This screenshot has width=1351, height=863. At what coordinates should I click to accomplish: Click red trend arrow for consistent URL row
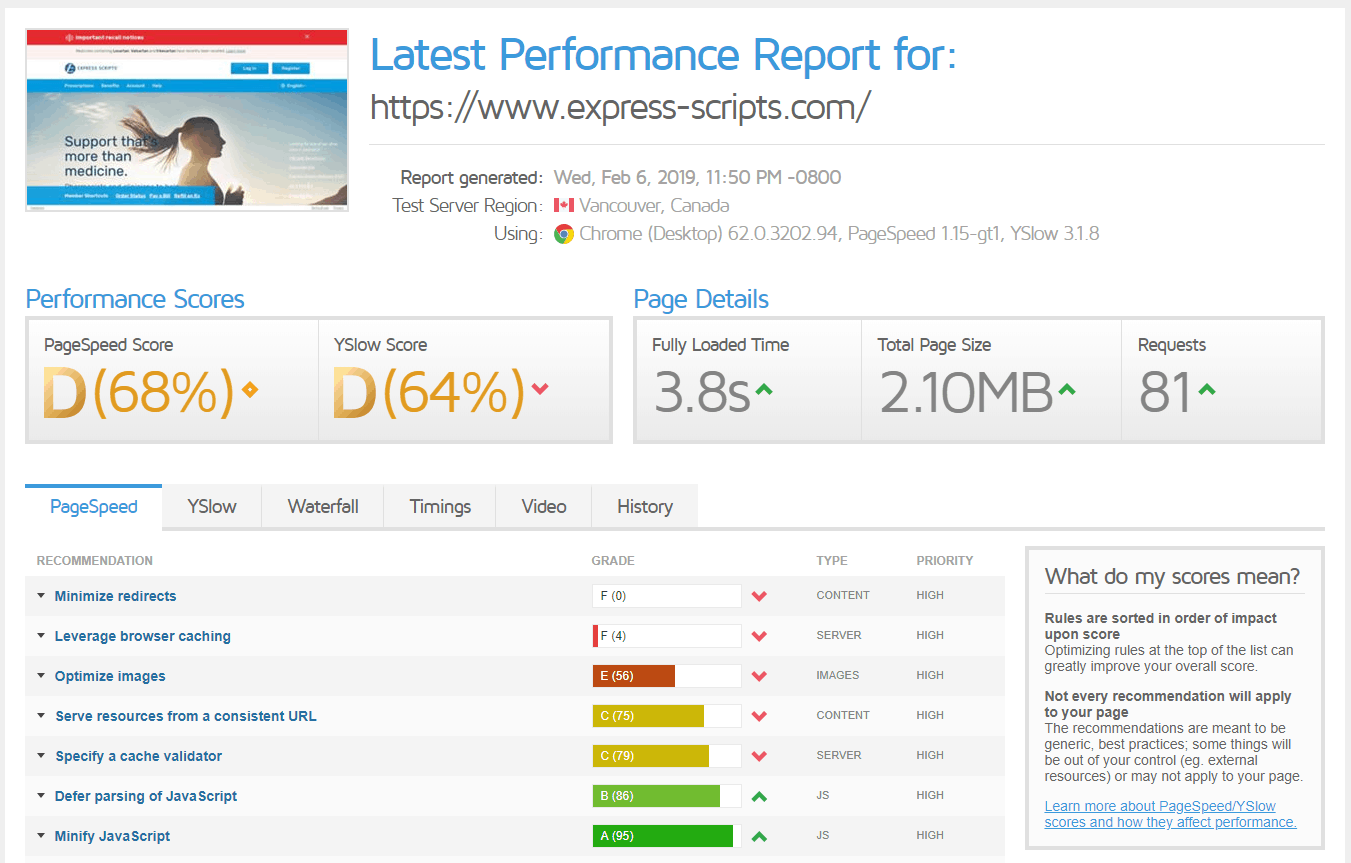pyautogui.click(x=759, y=716)
